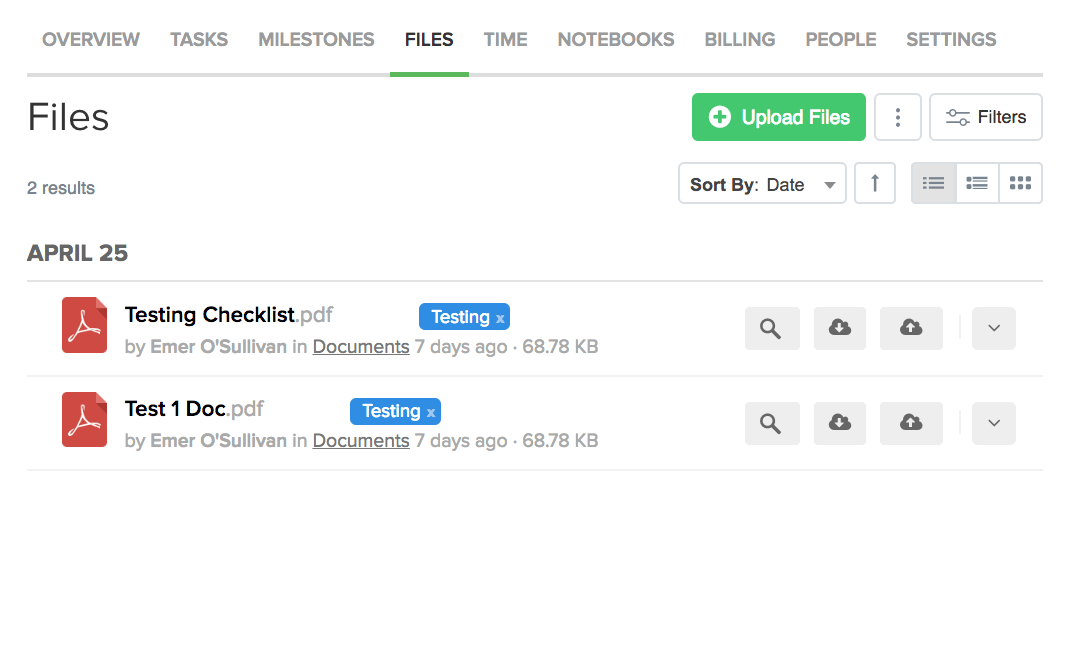Click the Upload Files button
Image resolution: width=1070 pixels, height=658 pixels.
[778, 117]
